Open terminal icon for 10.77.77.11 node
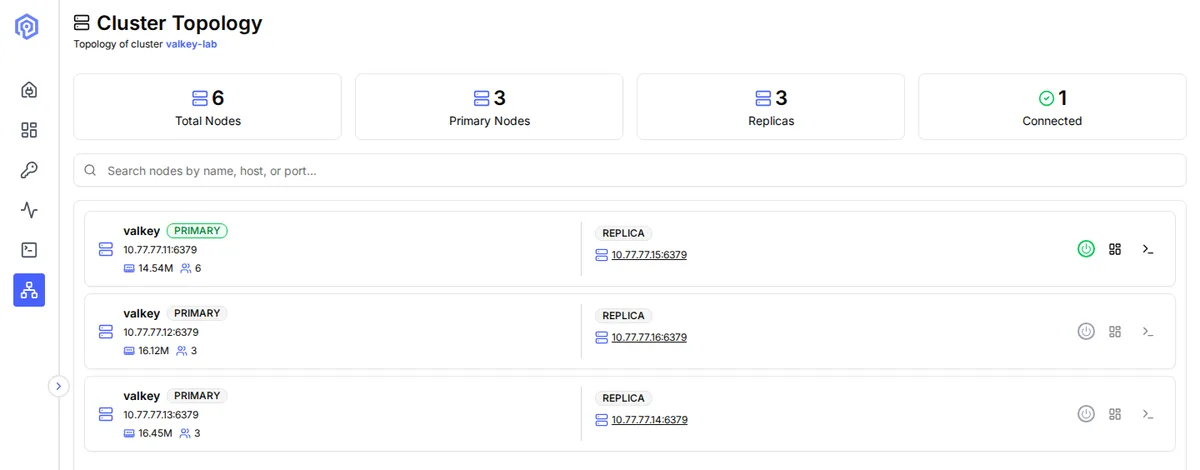This screenshot has width=1200, height=470. coord(1148,249)
